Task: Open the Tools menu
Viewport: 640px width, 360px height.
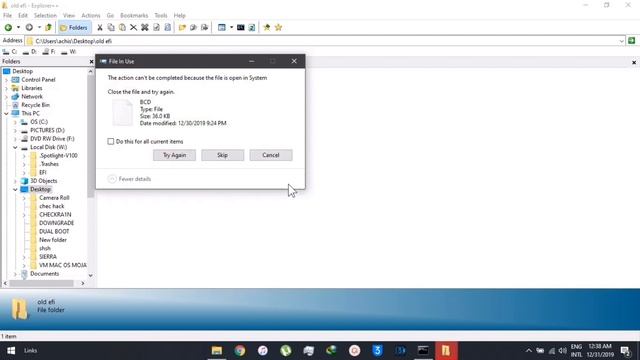Action: tap(161, 16)
